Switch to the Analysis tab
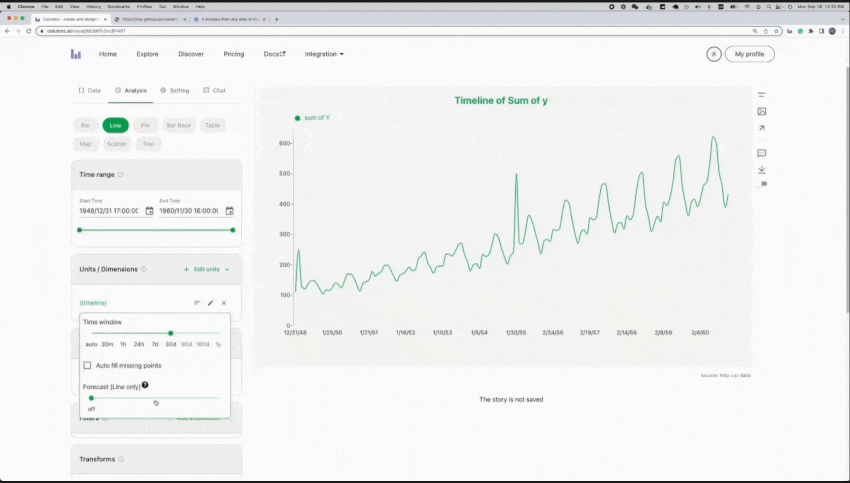This screenshot has height=483, width=850. pos(131,91)
